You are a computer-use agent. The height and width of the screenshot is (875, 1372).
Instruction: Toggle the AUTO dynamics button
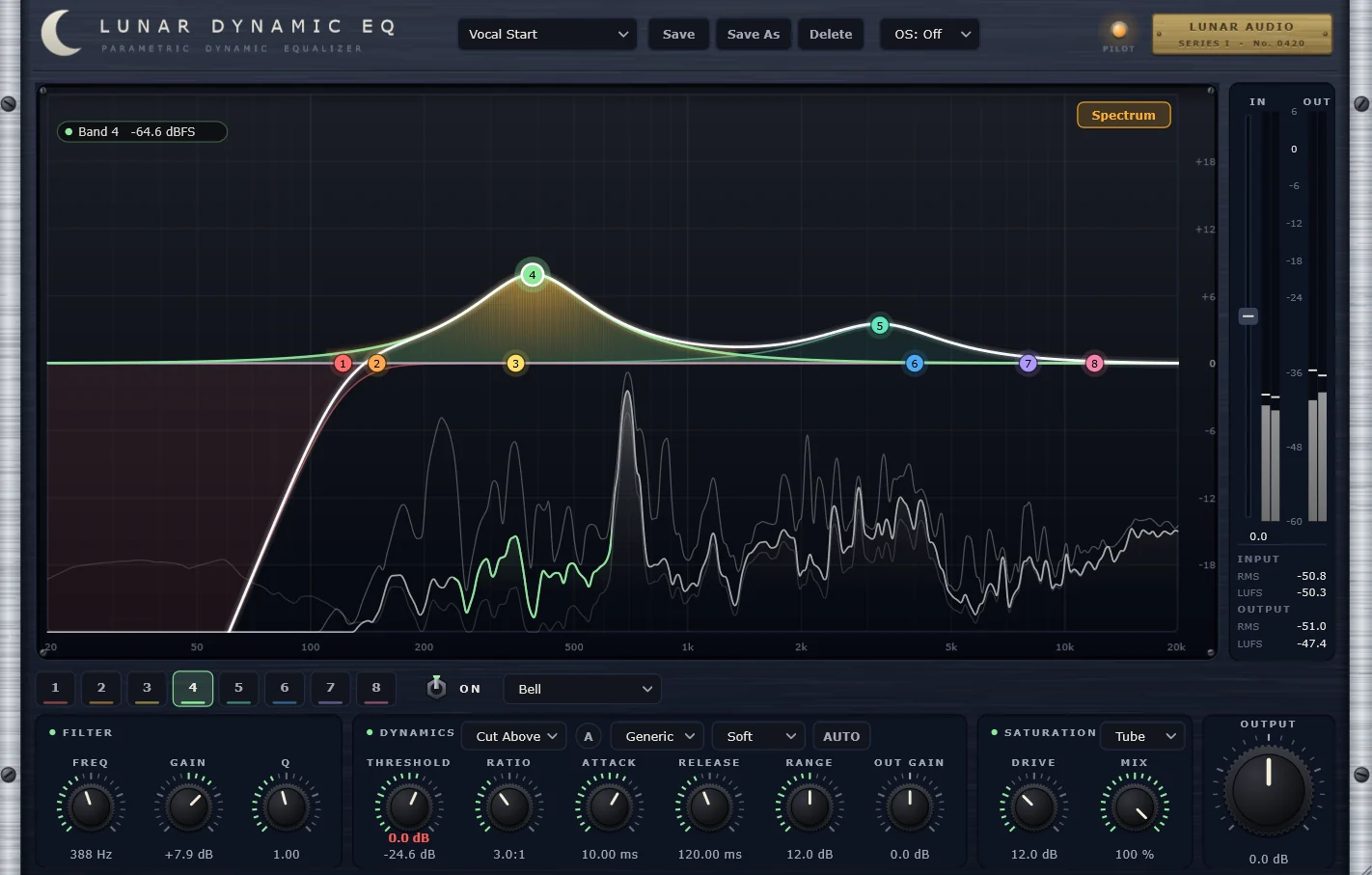click(x=841, y=736)
